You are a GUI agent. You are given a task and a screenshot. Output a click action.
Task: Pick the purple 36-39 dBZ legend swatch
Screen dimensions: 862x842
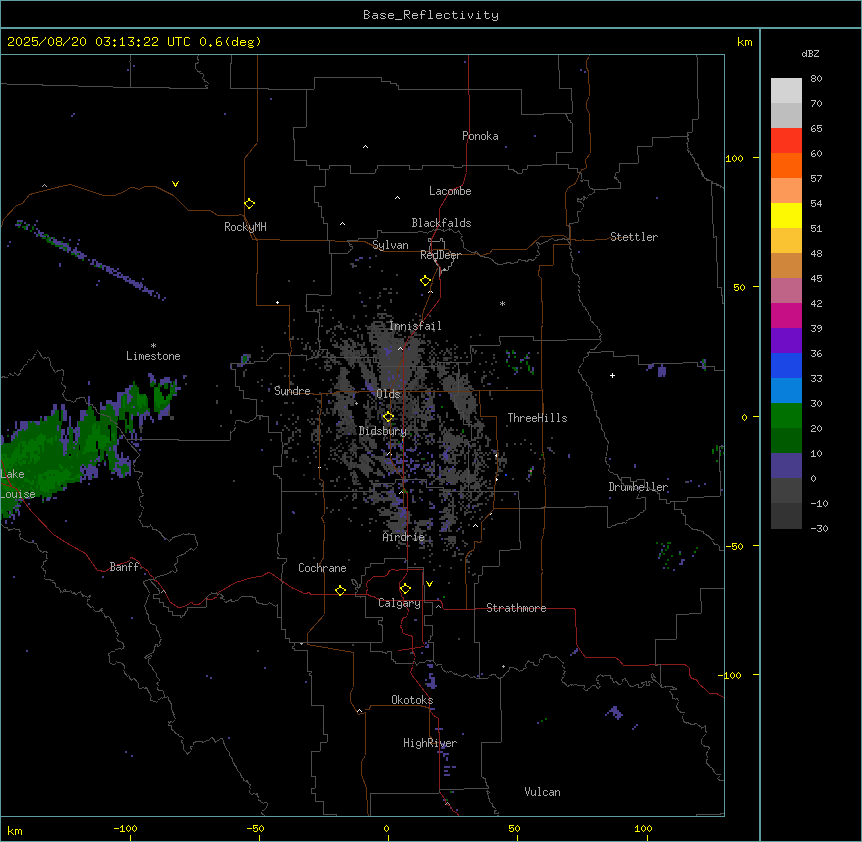pyautogui.click(x=786, y=341)
